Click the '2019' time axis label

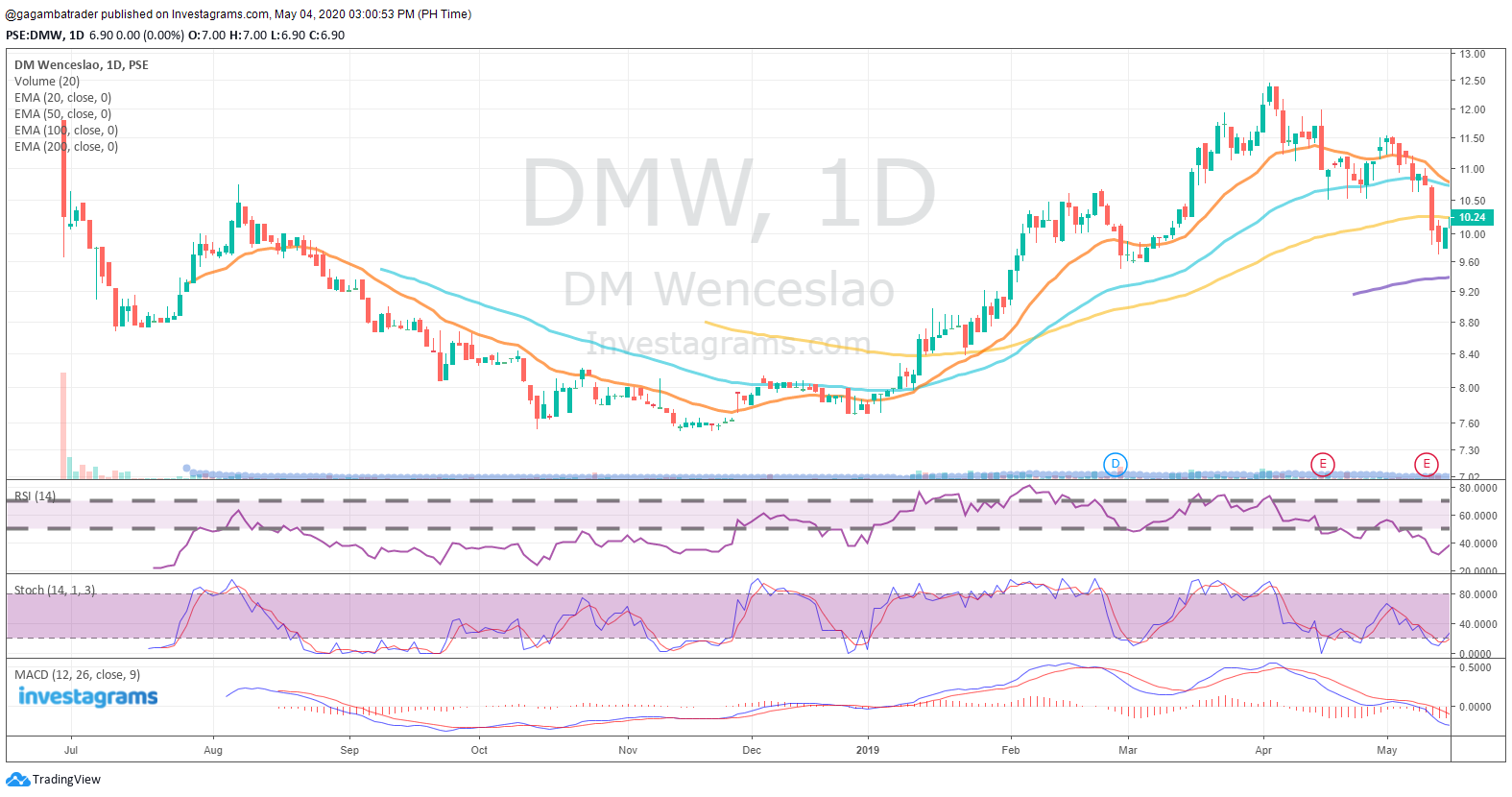(868, 750)
